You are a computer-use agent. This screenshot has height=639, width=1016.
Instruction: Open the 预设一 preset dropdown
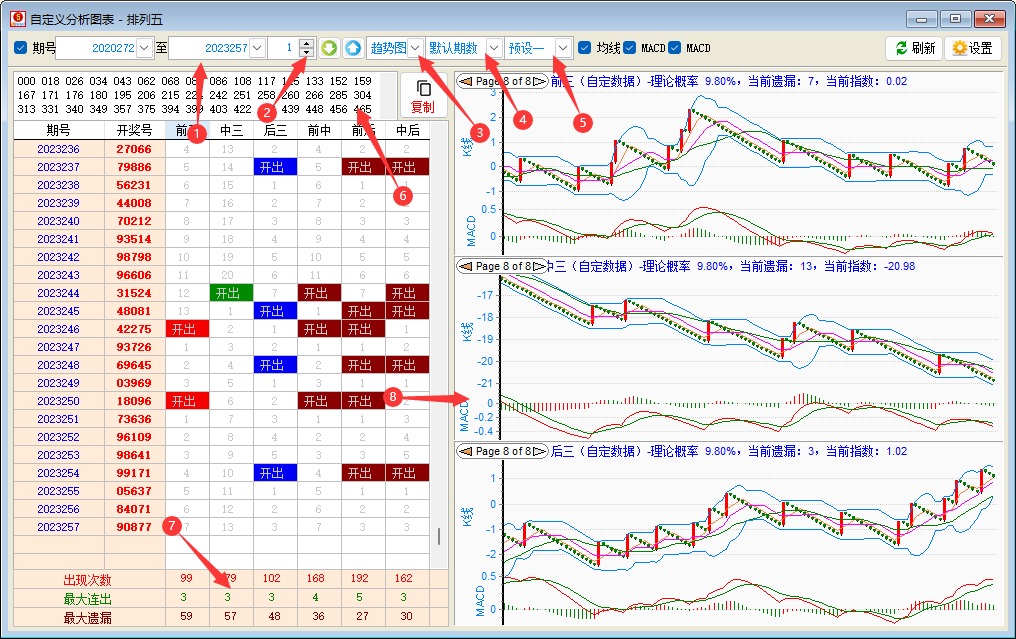[x=564, y=48]
